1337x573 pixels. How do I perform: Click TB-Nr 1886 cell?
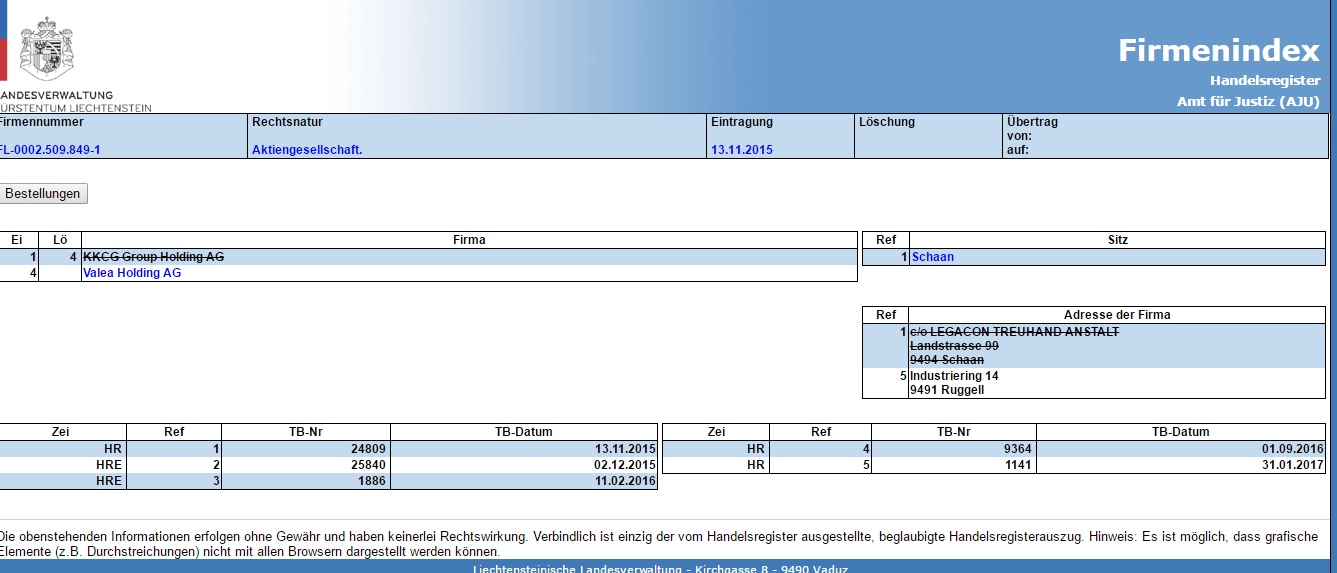pos(306,481)
